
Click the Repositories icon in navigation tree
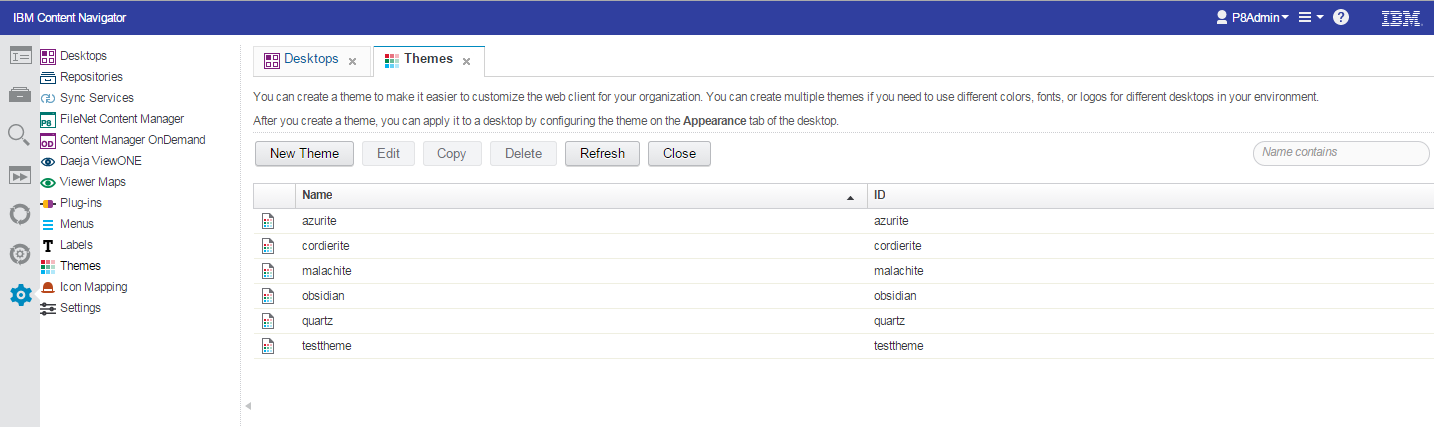click(48, 77)
